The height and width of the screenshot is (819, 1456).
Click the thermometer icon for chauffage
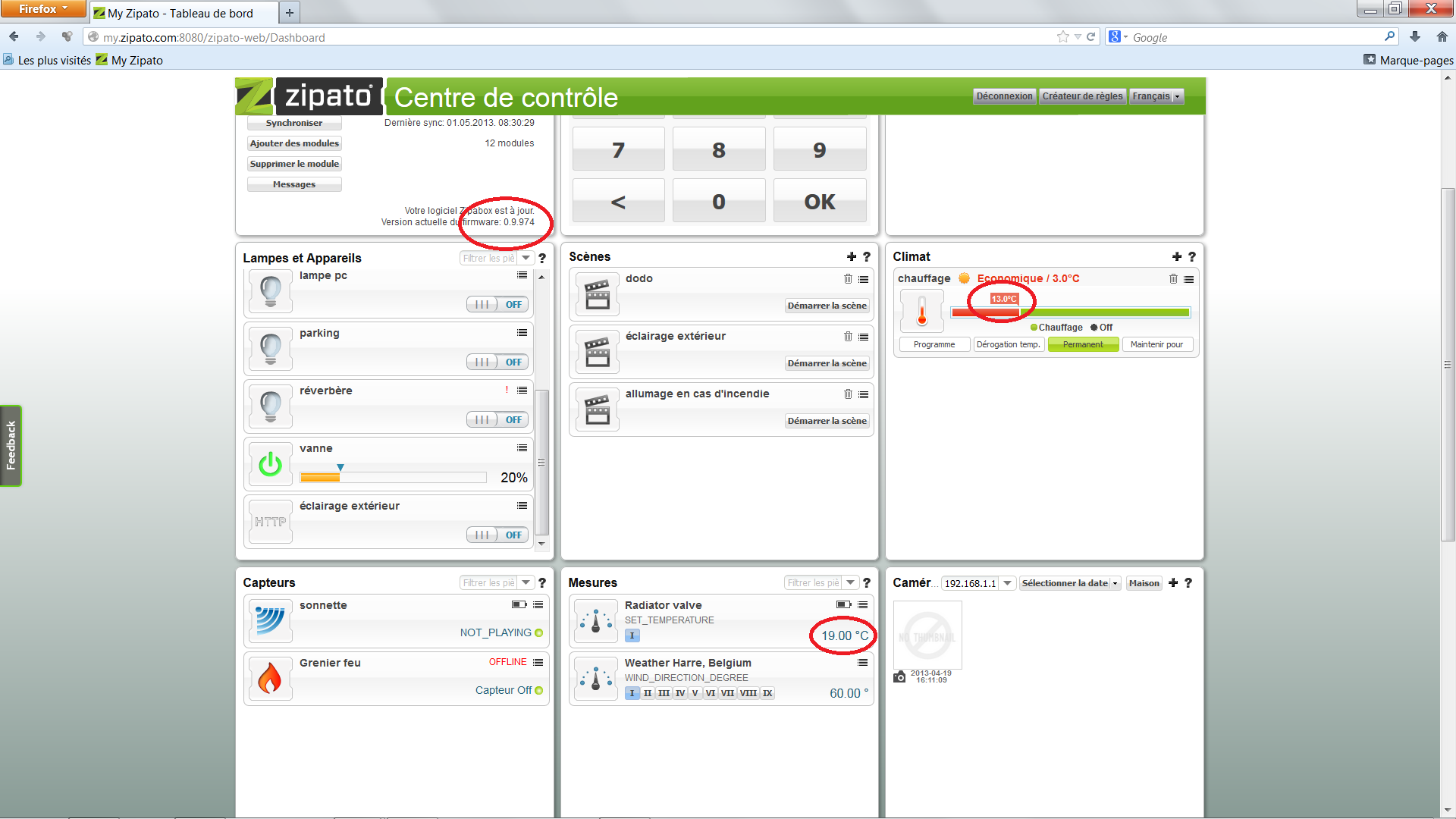(x=922, y=311)
